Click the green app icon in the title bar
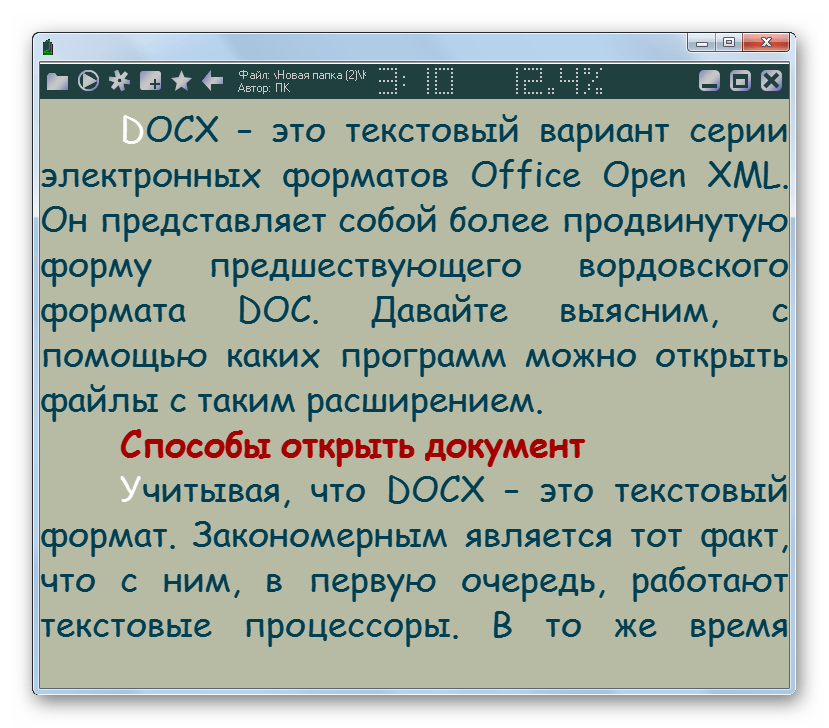 click(x=48, y=46)
